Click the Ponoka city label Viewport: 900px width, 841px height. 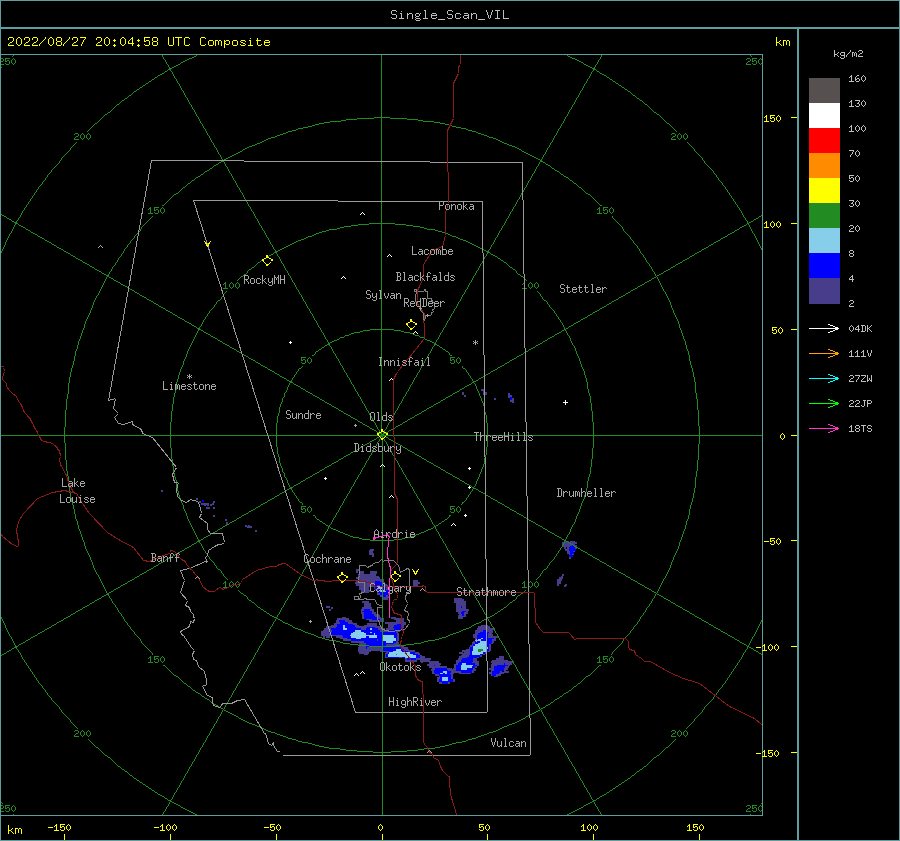coord(456,206)
